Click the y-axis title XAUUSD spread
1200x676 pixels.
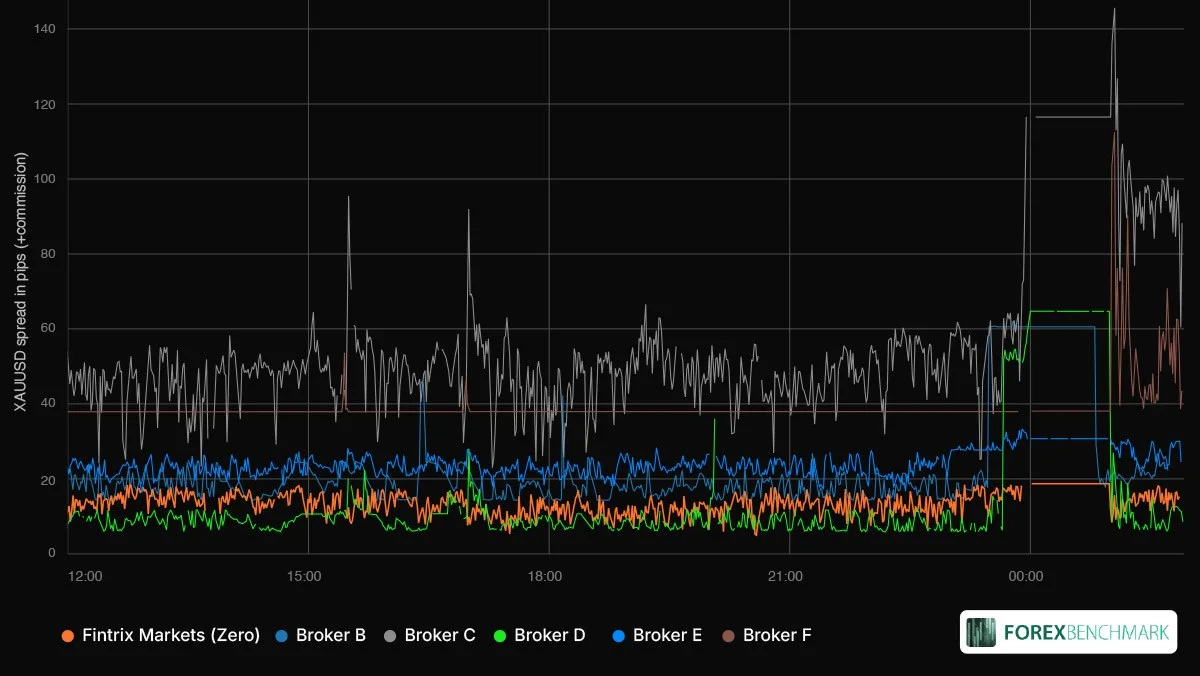[20, 281]
